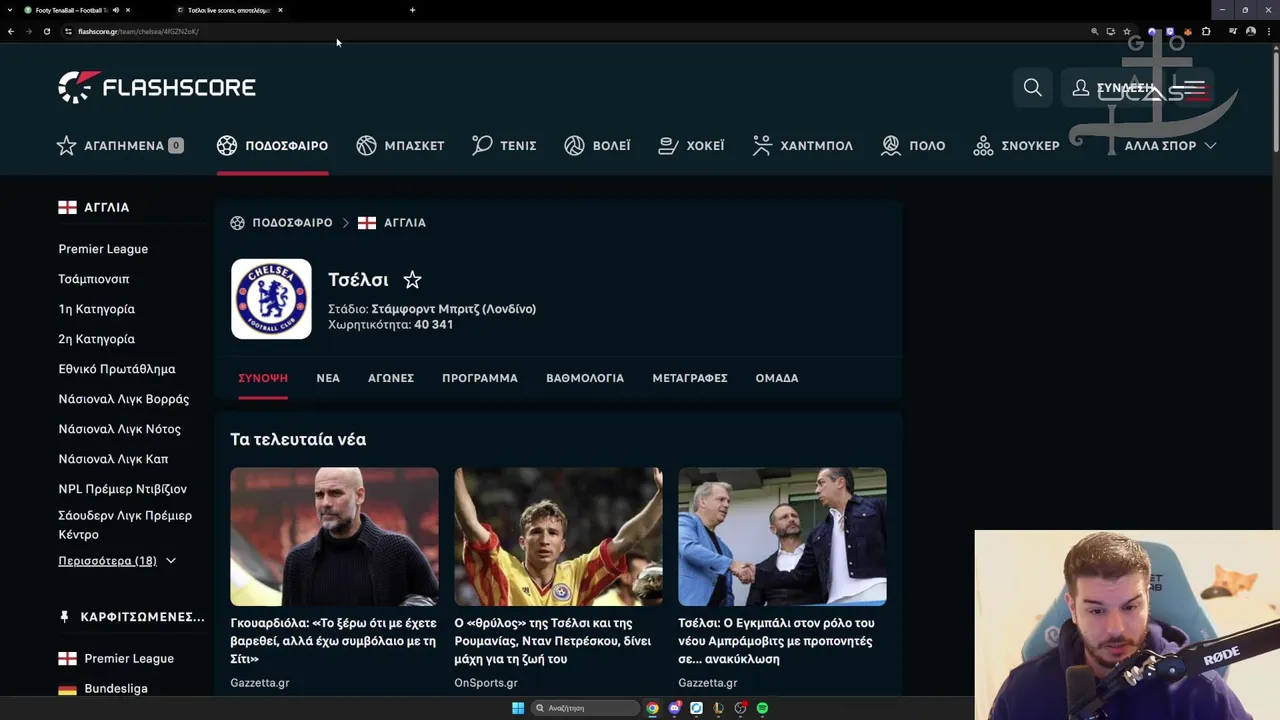Switch to the ΟΜΑΔΑ tab

777,378
